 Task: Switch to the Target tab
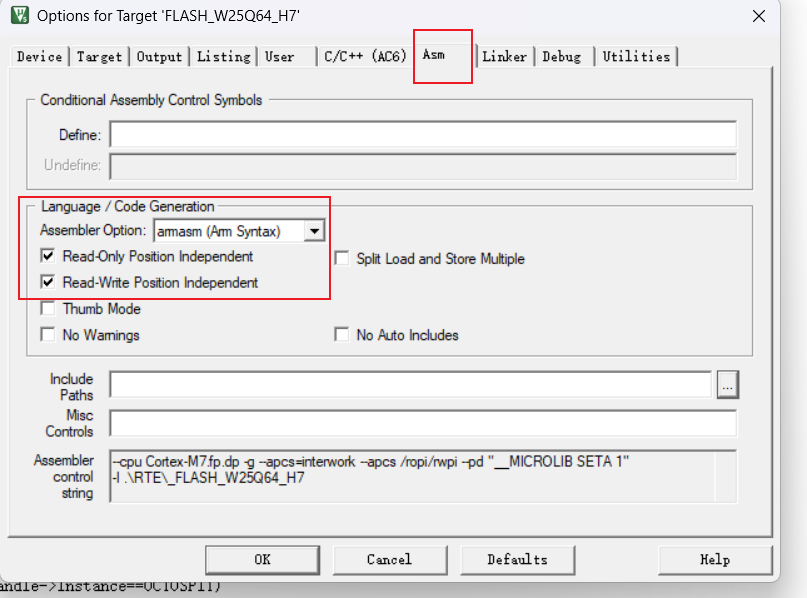(99, 56)
